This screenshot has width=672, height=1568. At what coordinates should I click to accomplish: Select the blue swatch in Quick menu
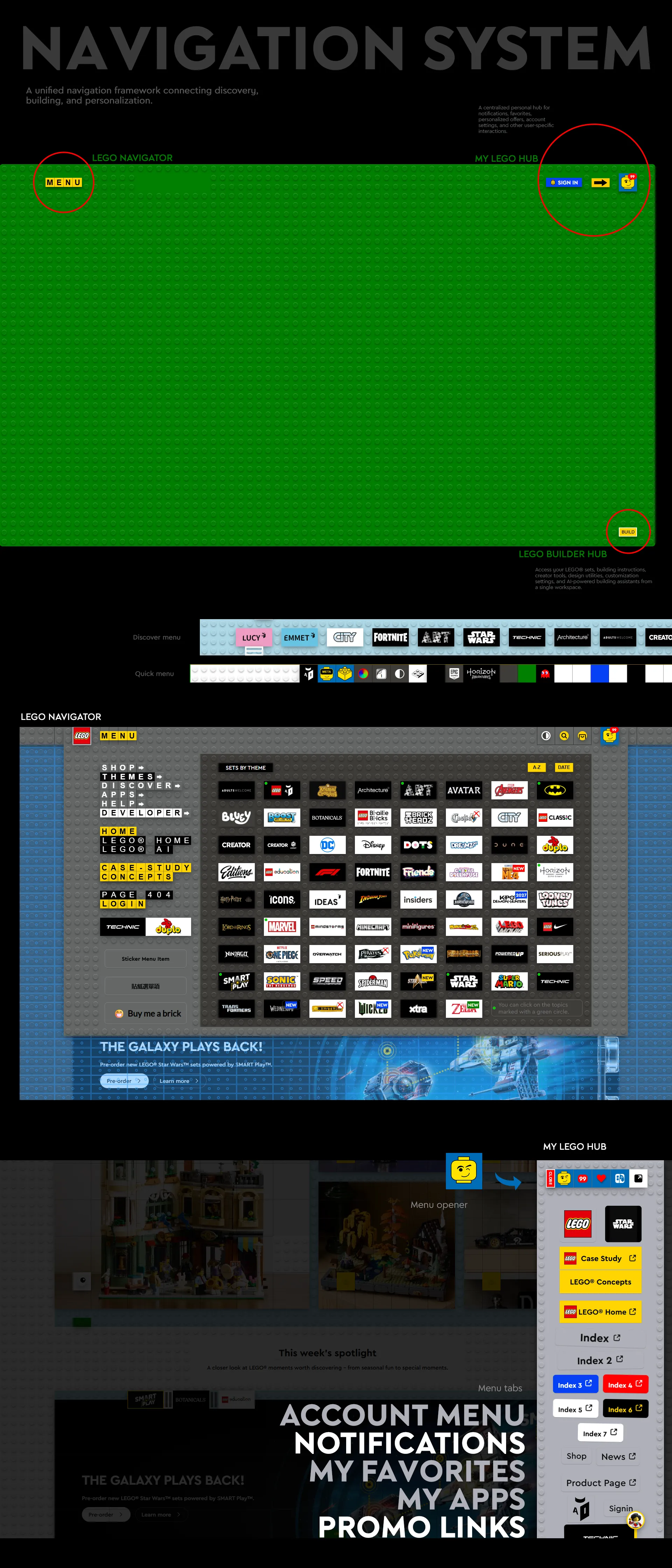[x=600, y=674]
